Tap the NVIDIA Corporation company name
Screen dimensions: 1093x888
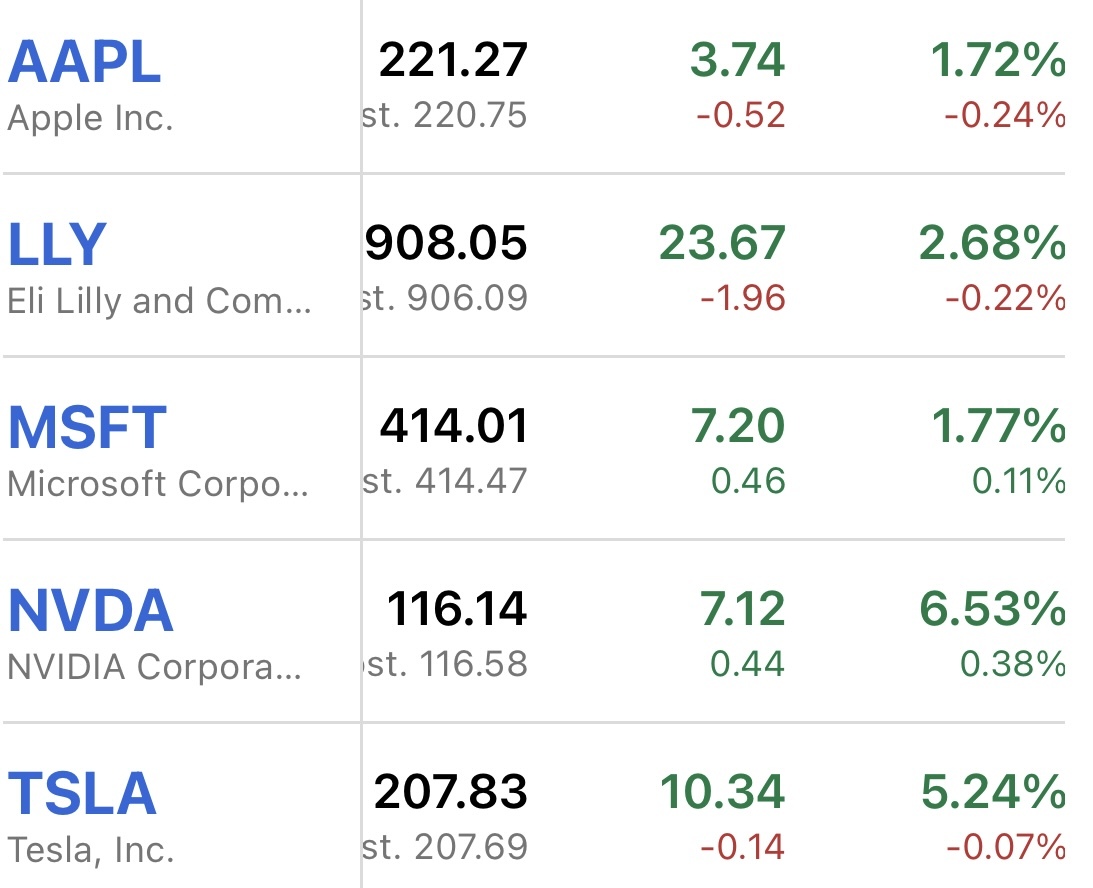(x=154, y=666)
